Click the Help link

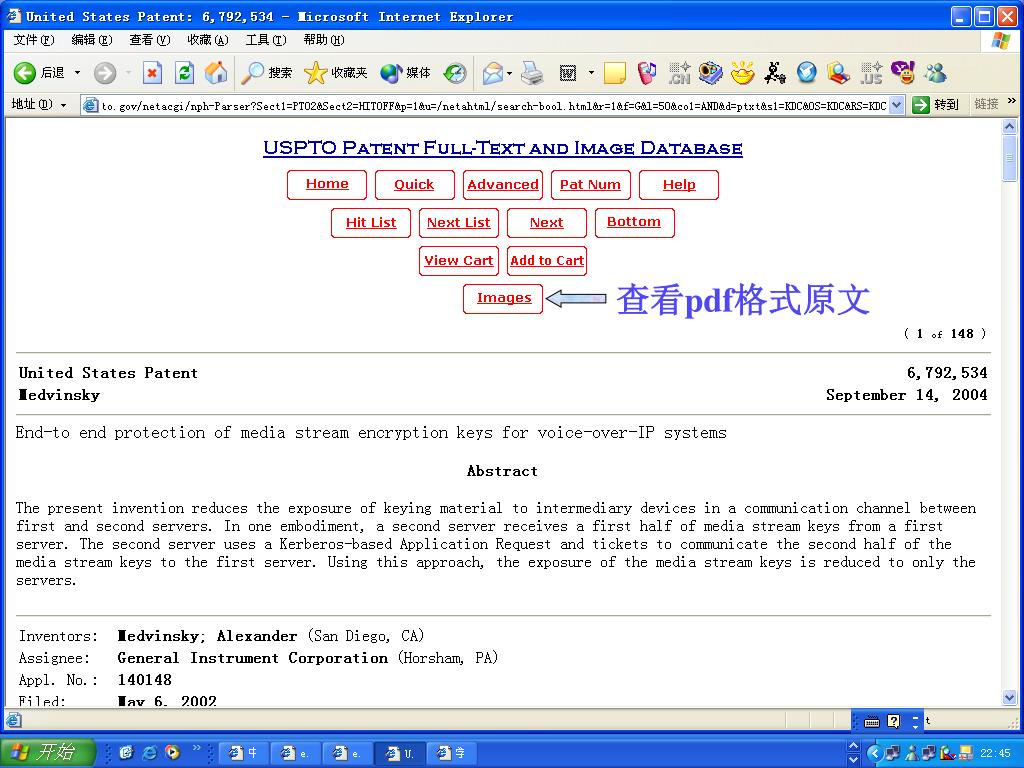point(679,185)
